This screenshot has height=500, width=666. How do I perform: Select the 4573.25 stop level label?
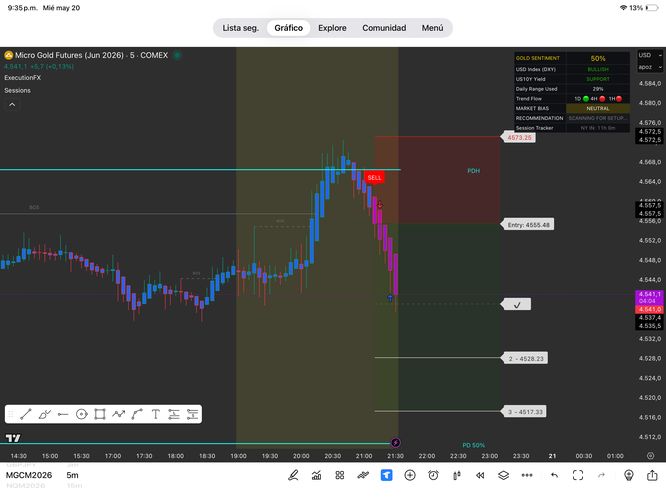pyautogui.click(x=519, y=138)
